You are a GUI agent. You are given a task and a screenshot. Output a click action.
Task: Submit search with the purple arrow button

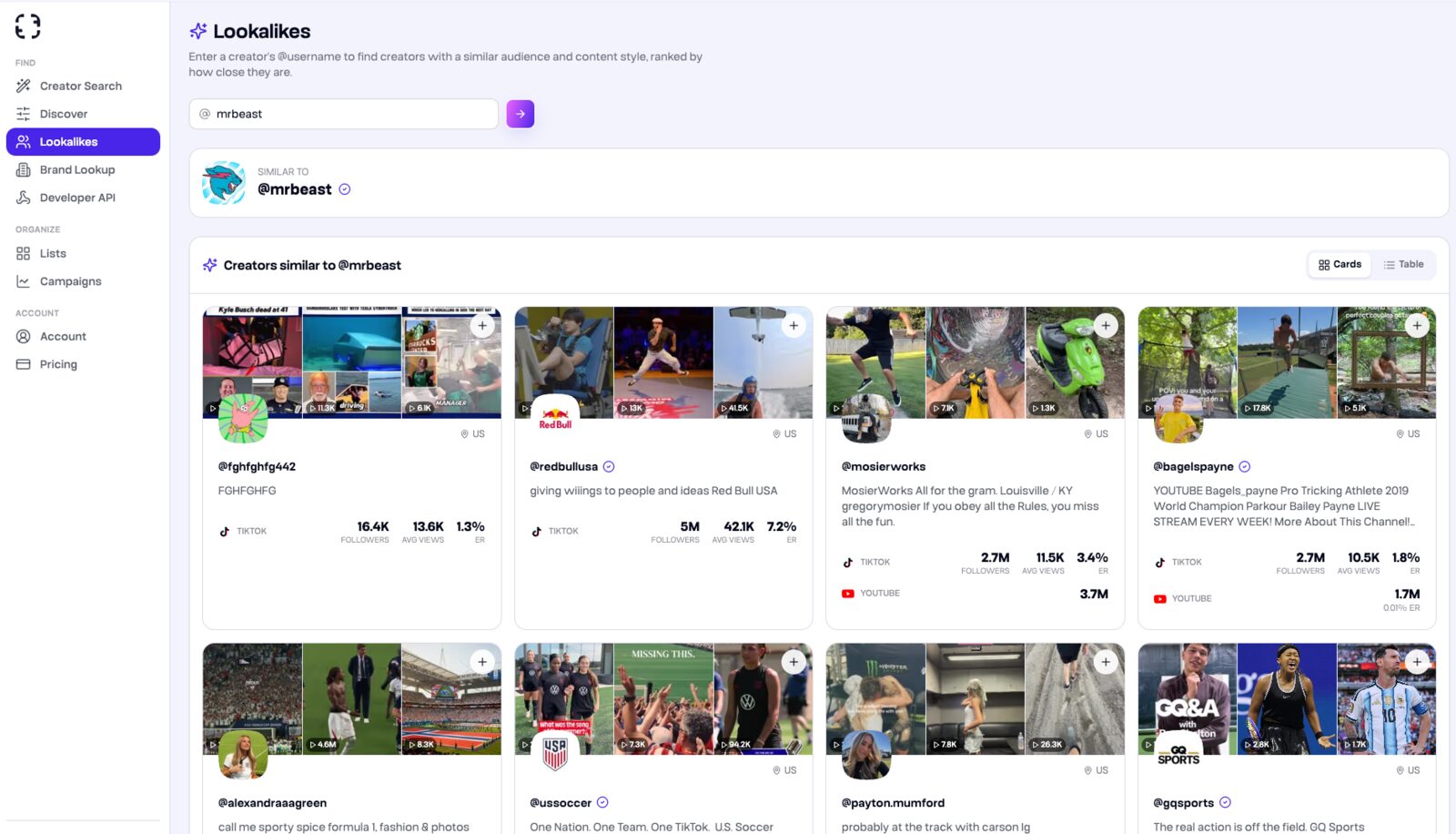pyautogui.click(x=521, y=114)
